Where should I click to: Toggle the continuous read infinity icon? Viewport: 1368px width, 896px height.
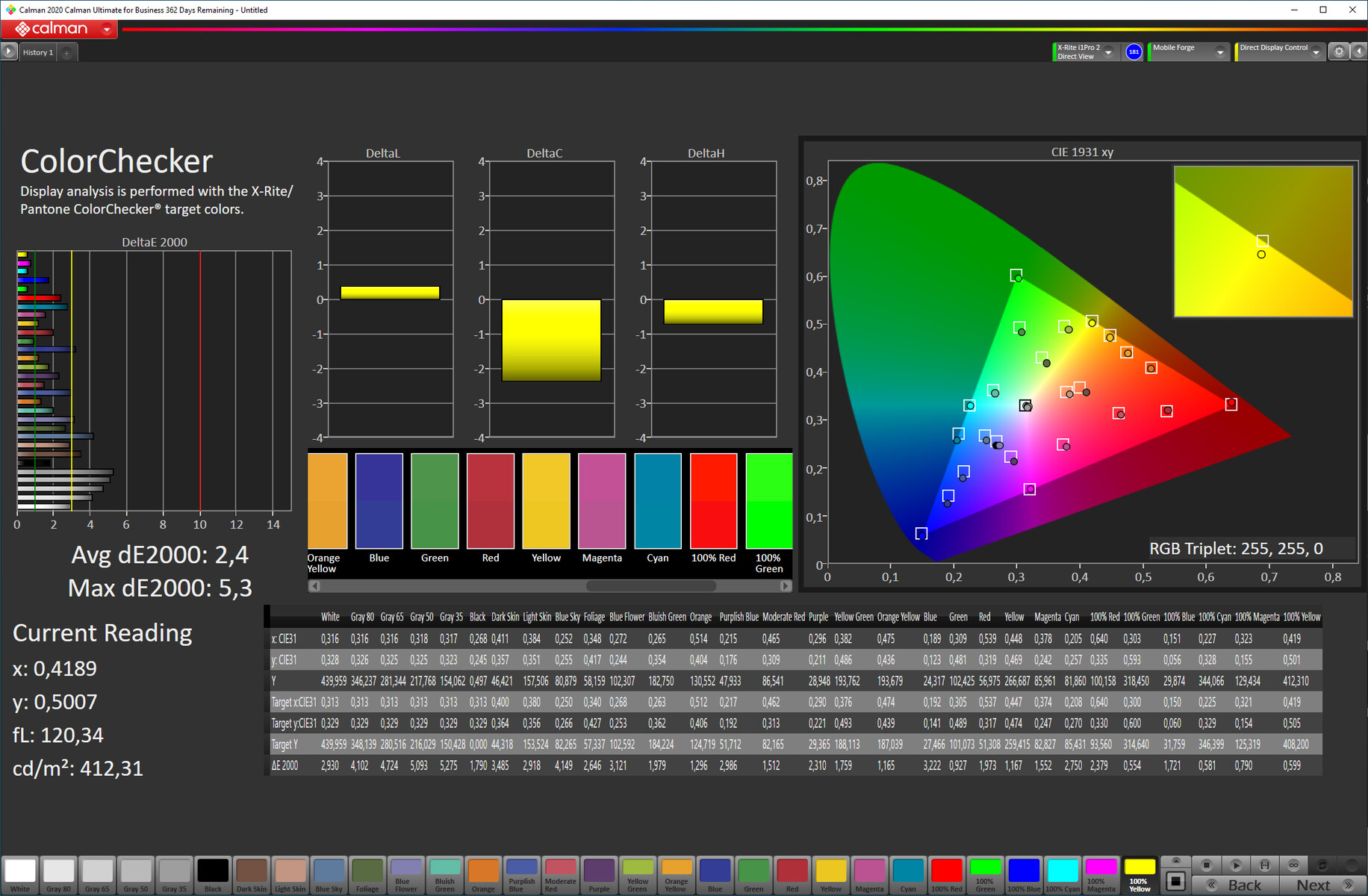pyautogui.click(x=1293, y=865)
